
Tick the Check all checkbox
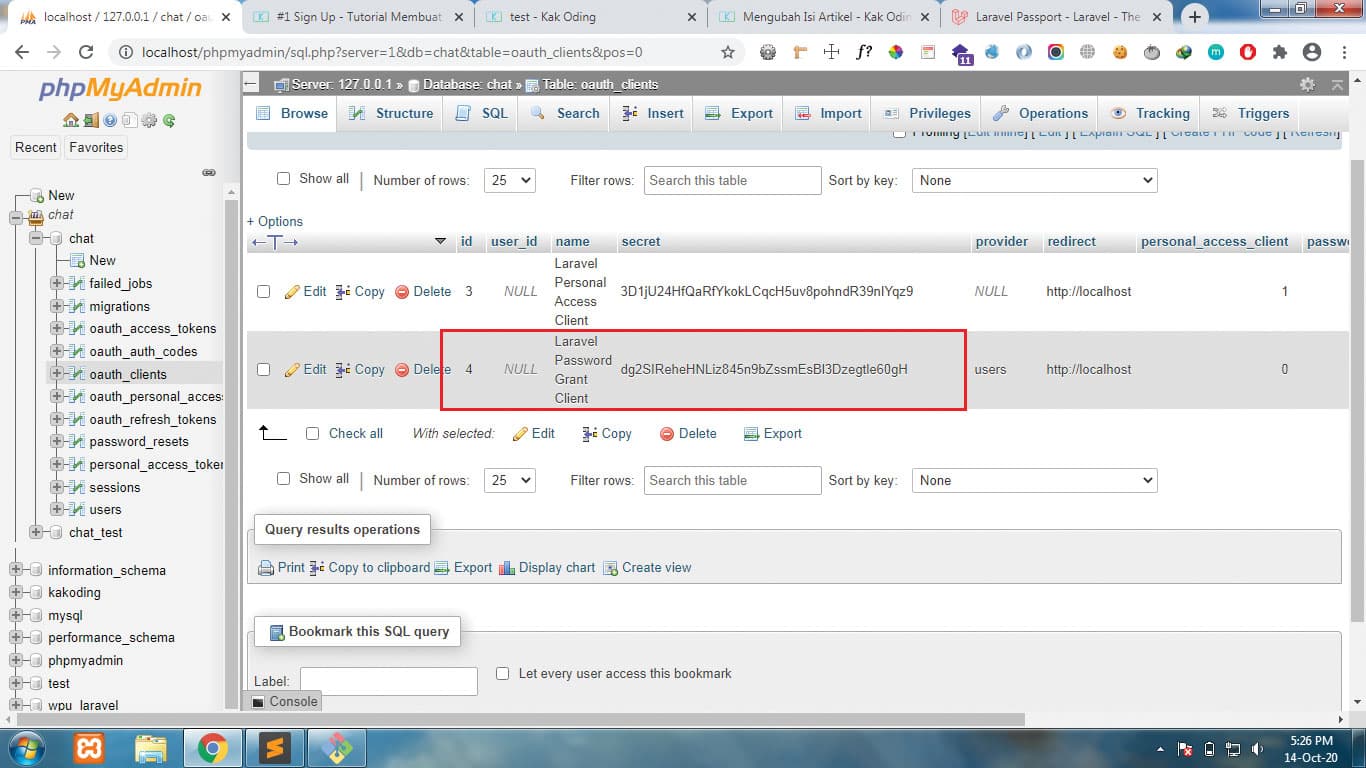312,434
